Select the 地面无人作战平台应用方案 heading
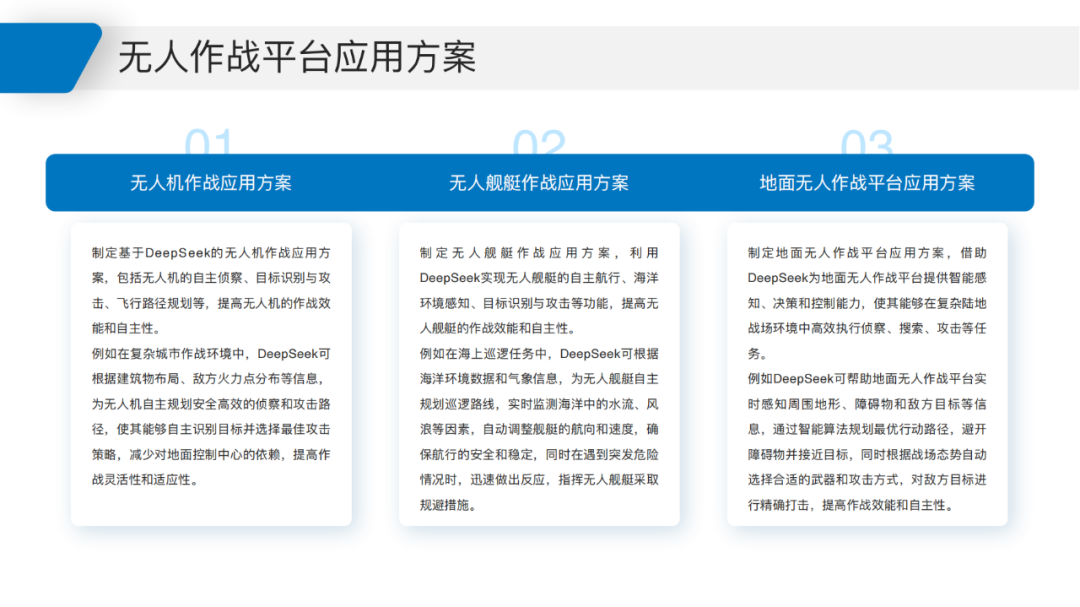The width and height of the screenshot is (1080, 607). coord(866,183)
